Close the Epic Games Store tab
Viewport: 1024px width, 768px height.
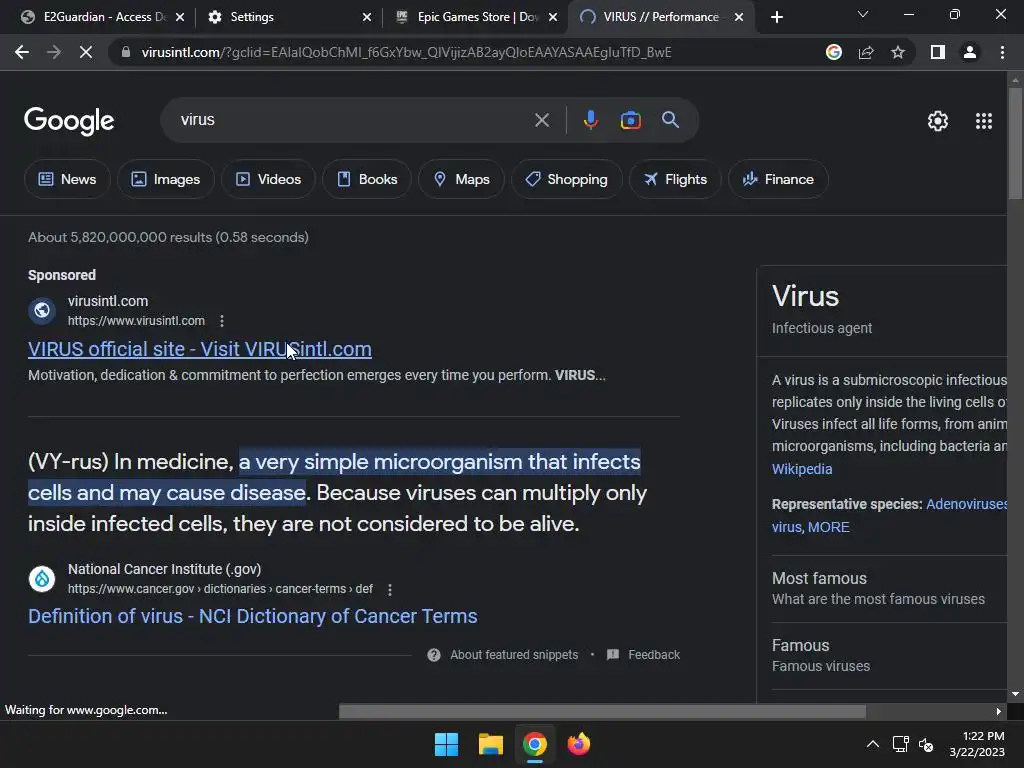point(553,17)
